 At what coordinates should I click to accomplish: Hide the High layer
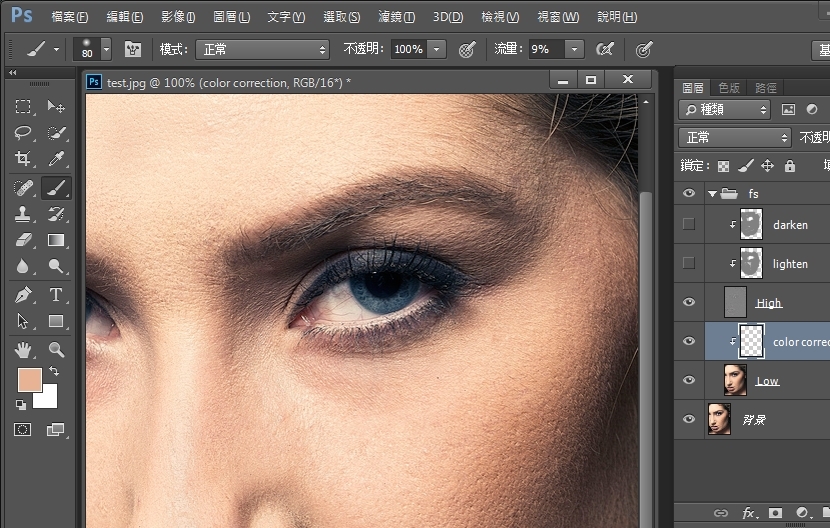(689, 302)
